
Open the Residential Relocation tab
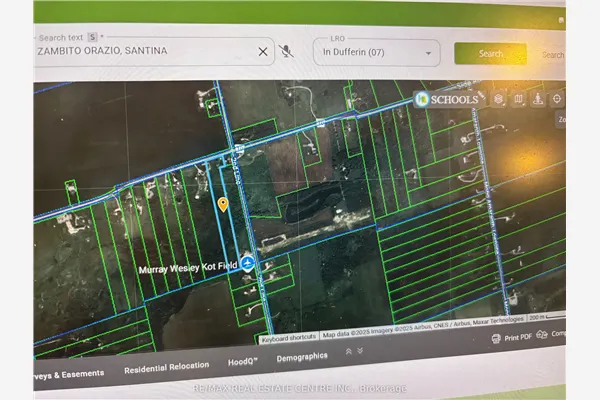click(166, 367)
